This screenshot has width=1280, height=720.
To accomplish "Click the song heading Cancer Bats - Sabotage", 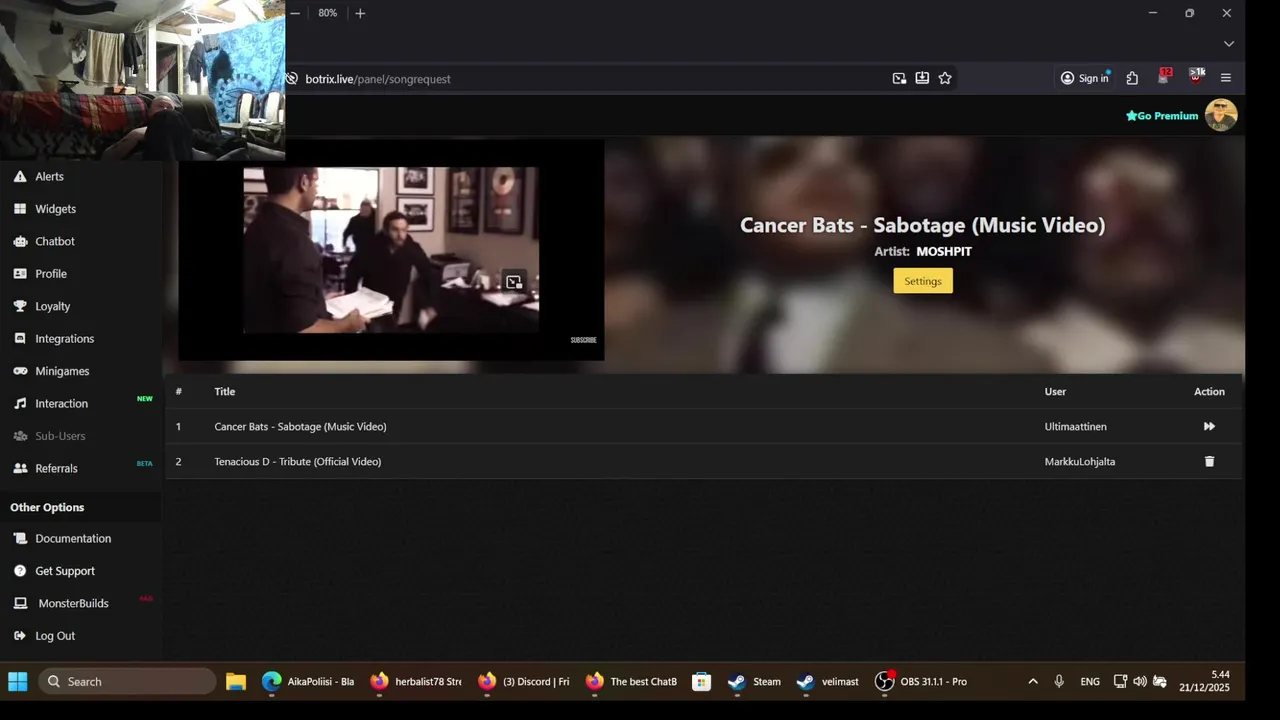I will (x=923, y=225).
